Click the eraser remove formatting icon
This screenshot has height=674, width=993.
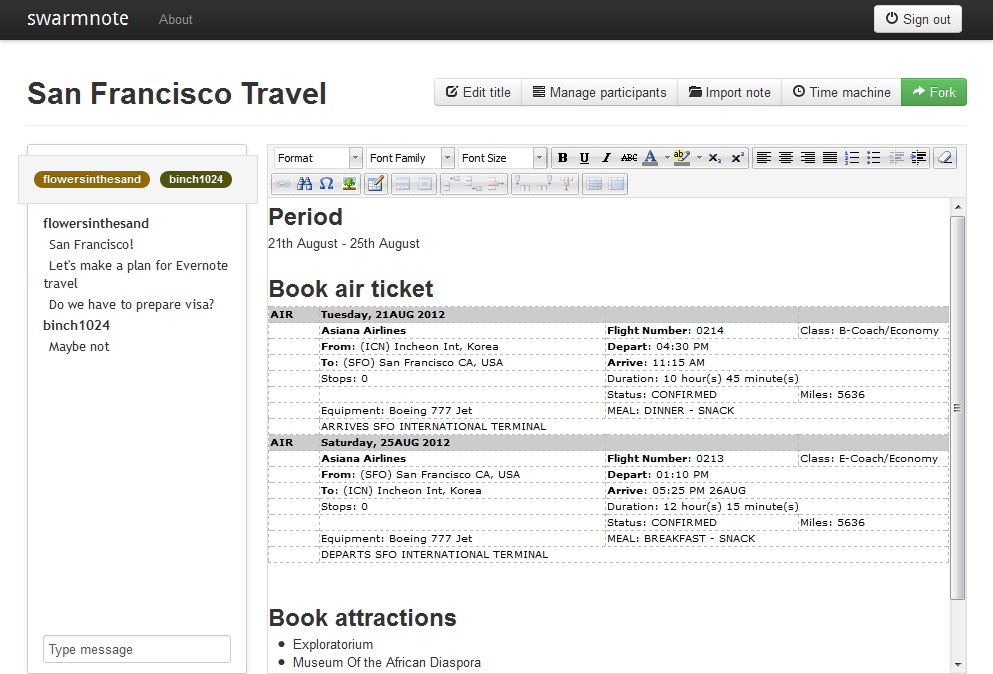pyautogui.click(x=945, y=158)
